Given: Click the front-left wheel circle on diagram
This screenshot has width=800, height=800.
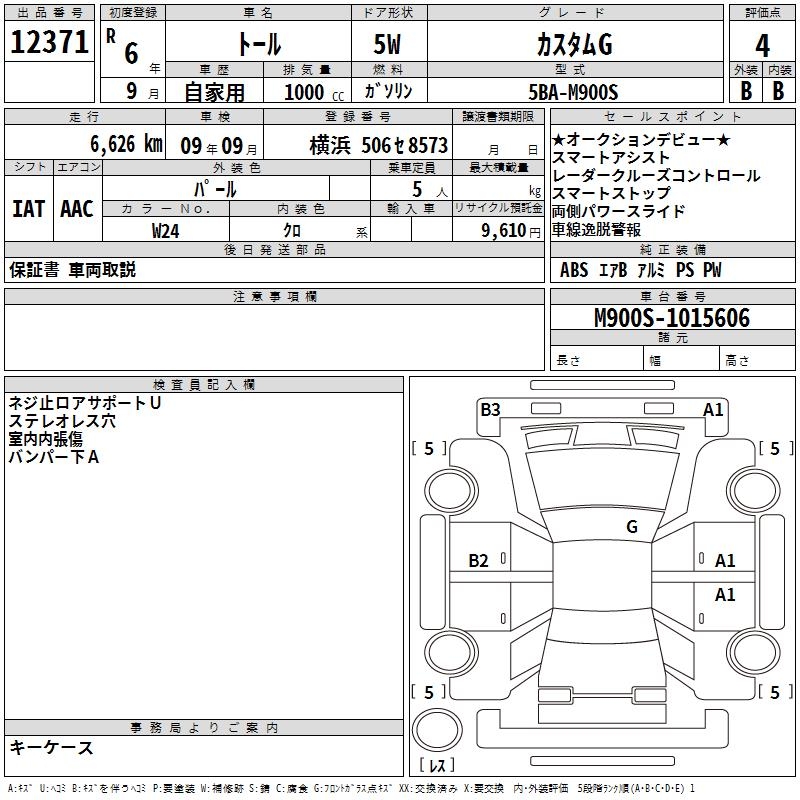Looking at the screenshot, I should [451, 491].
